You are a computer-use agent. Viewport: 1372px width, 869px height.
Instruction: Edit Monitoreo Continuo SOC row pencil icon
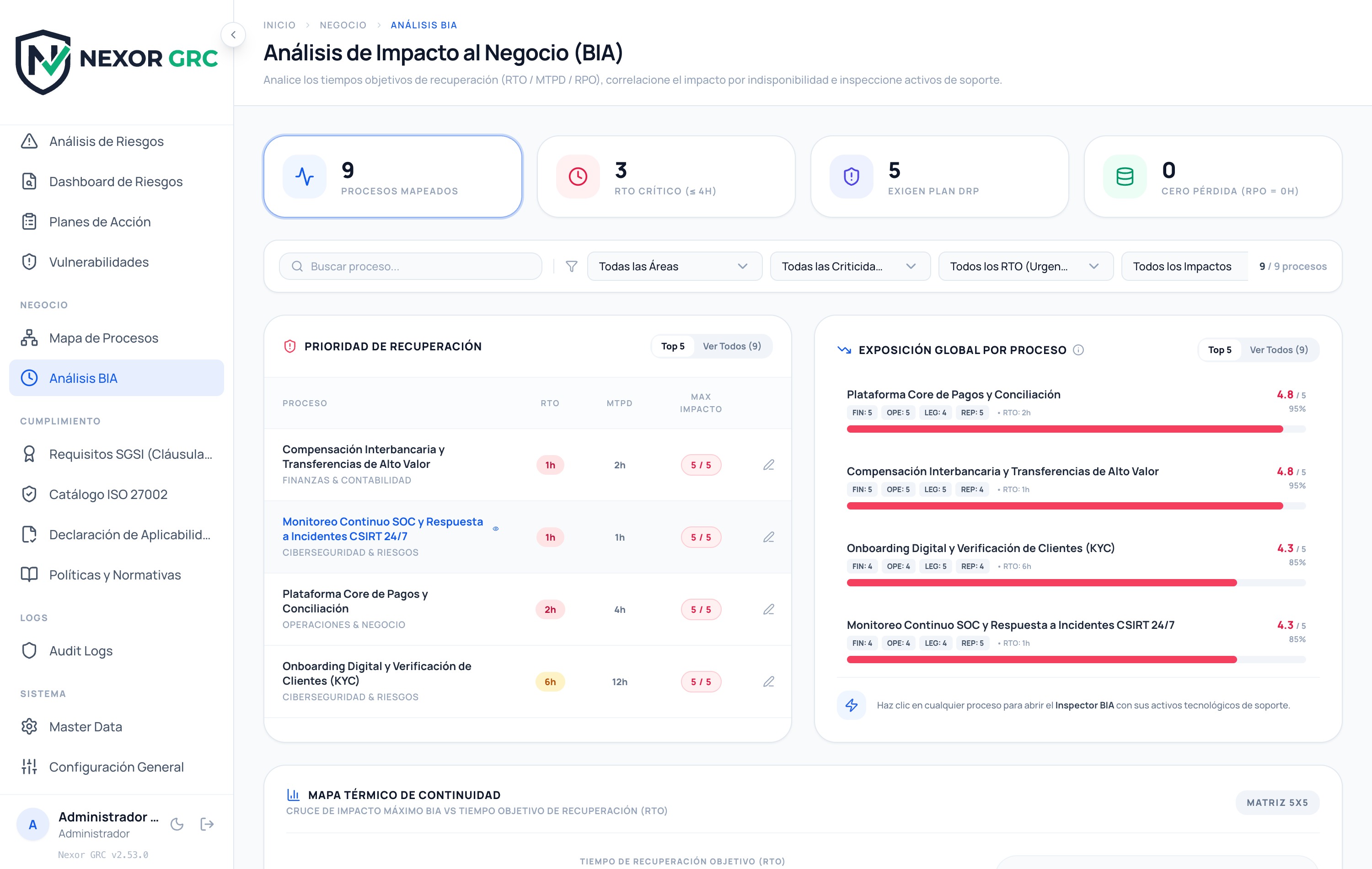(x=769, y=537)
